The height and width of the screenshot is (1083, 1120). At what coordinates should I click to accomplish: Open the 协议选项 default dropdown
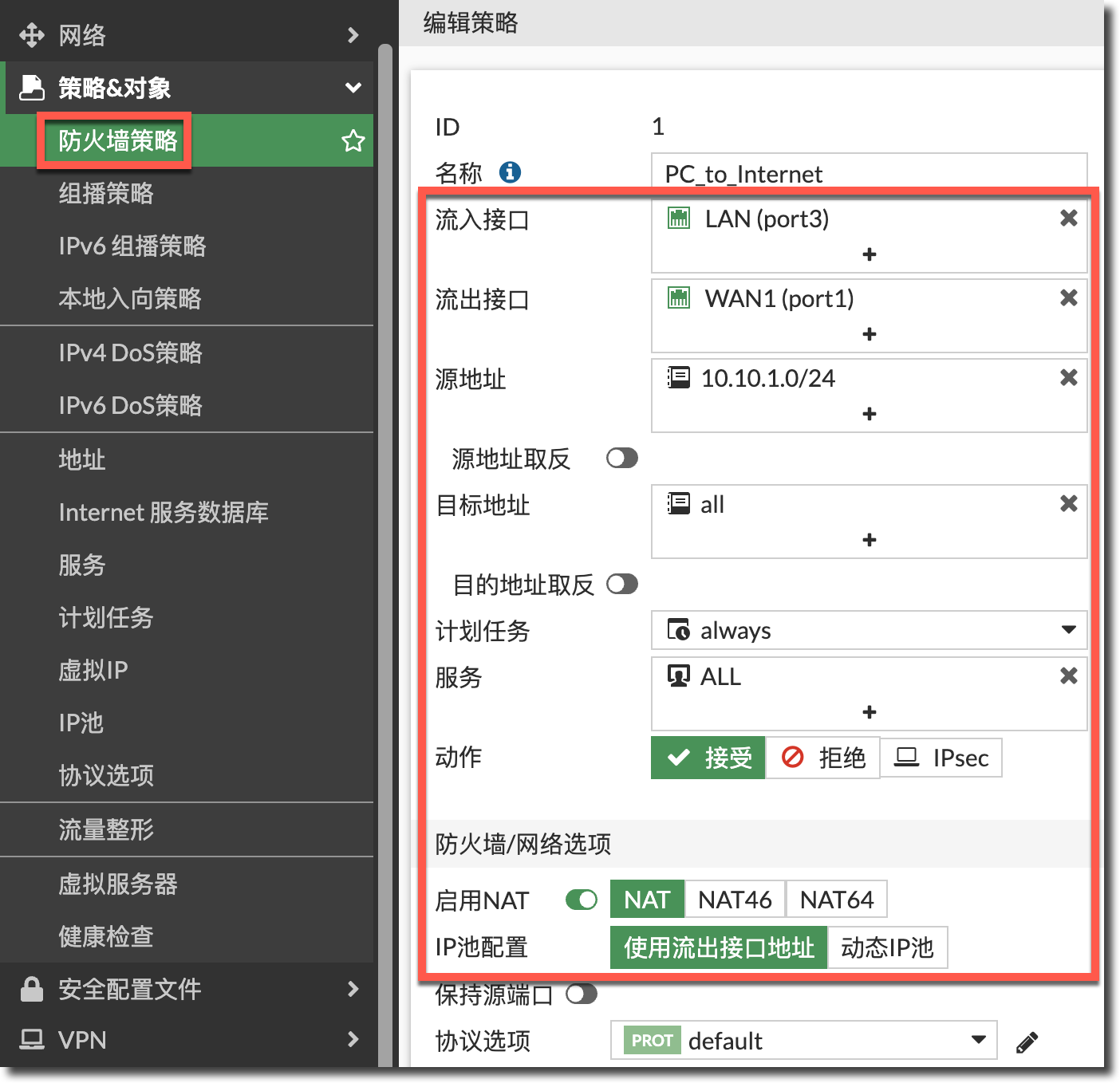coord(803,1041)
